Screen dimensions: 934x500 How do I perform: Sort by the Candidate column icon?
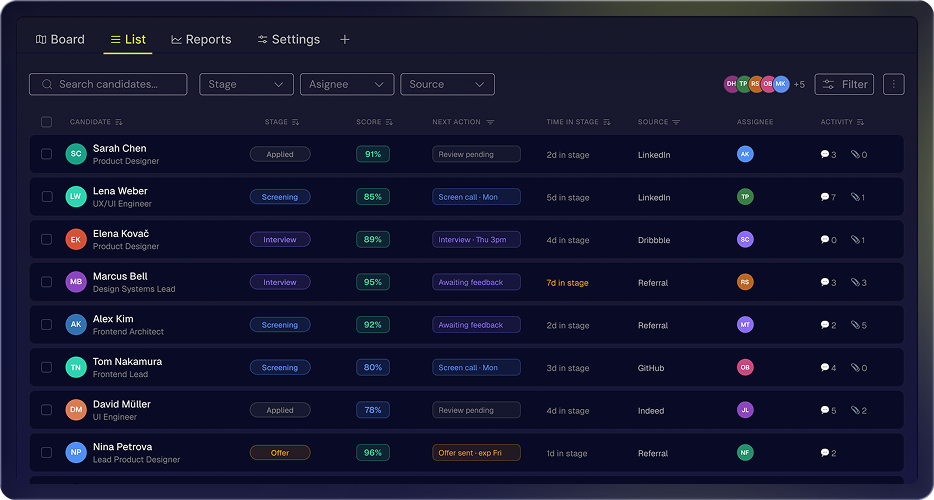[x=119, y=122]
